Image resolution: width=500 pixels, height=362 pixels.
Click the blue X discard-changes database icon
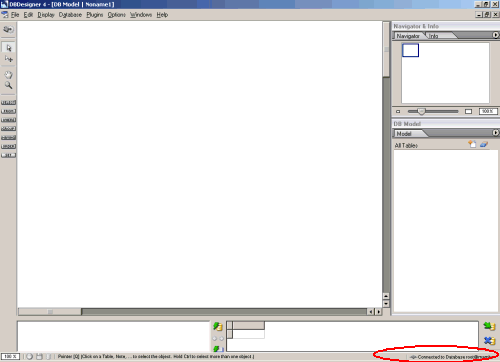coord(489,341)
